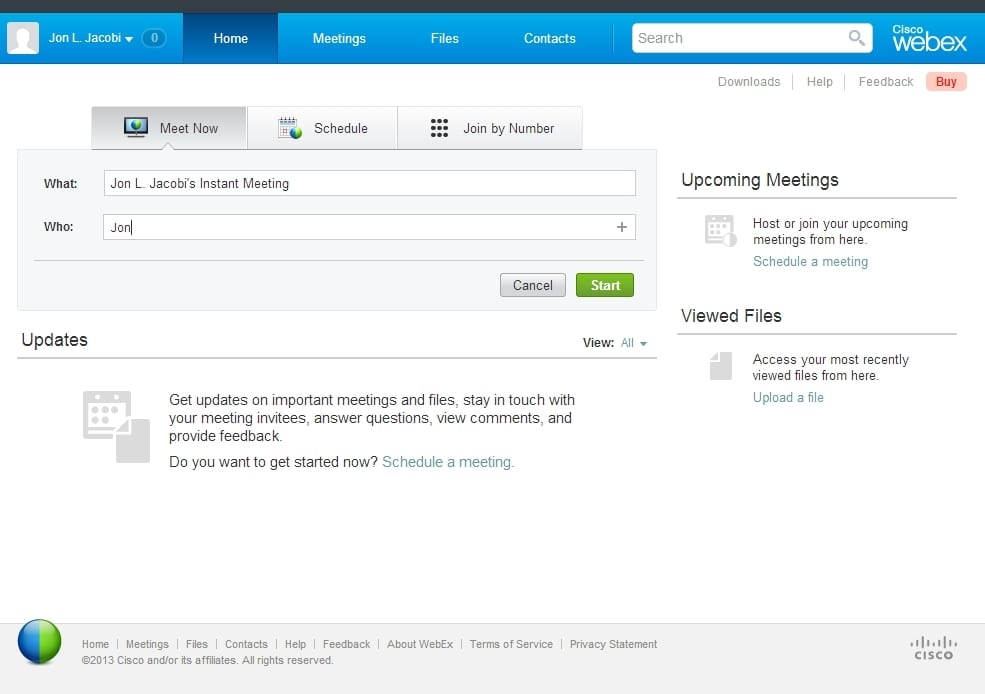
Task: Switch to the Meetings tab
Action: coord(338,37)
